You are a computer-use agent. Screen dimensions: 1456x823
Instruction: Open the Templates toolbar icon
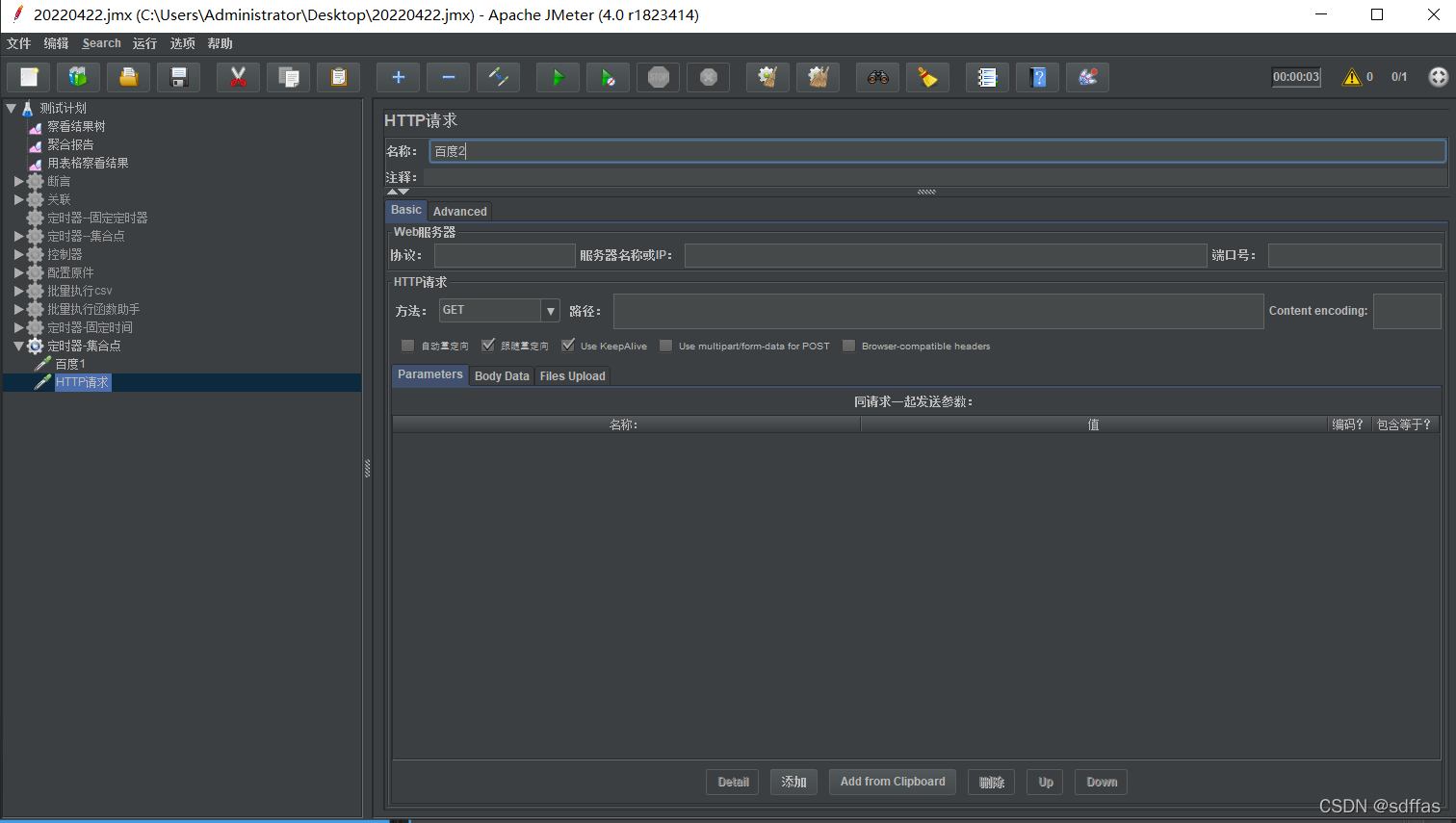click(x=79, y=77)
